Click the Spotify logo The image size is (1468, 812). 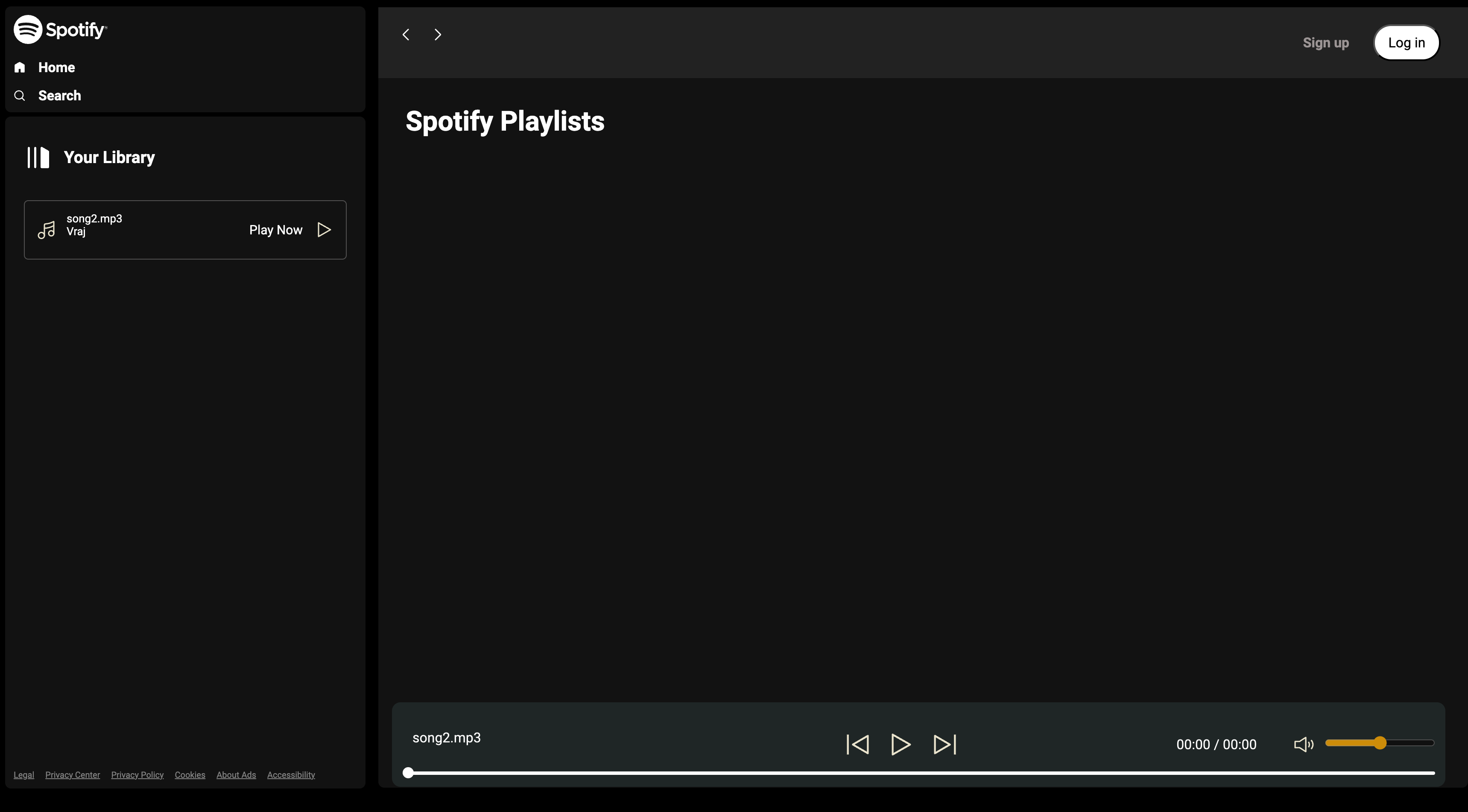tap(60, 29)
